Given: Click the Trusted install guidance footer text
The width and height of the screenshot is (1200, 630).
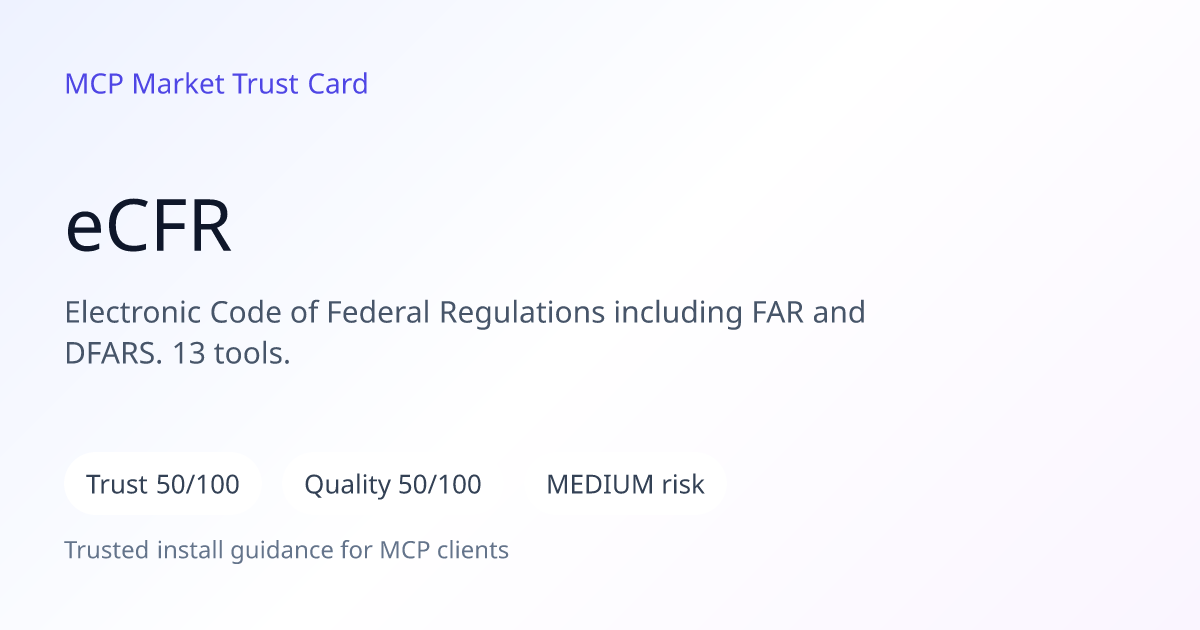Looking at the screenshot, I should click(287, 550).
